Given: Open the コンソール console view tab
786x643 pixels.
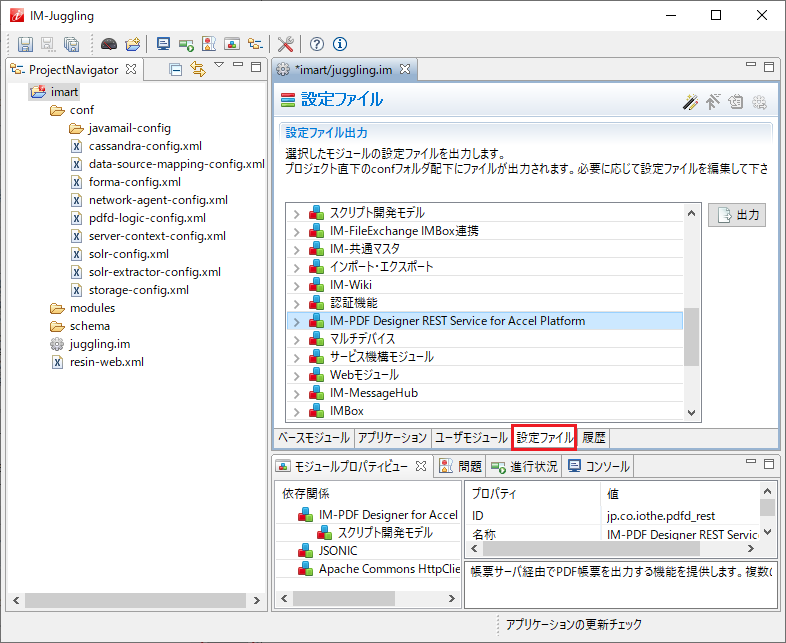Looking at the screenshot, I should 598,467.
